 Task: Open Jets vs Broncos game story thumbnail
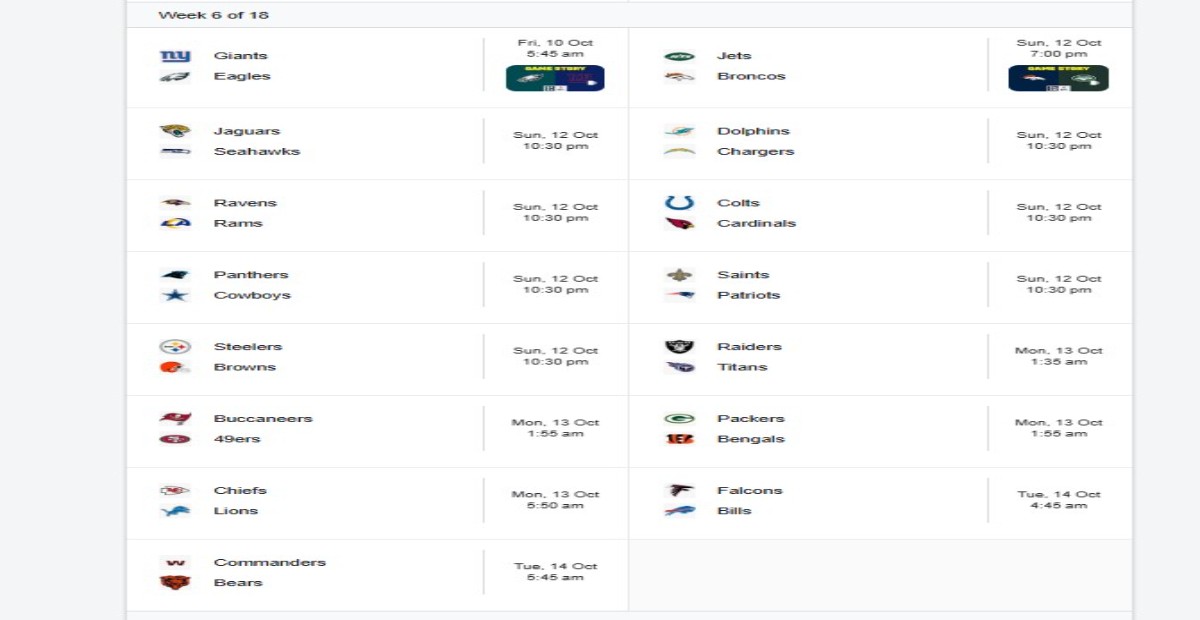tap(1058, 78)
